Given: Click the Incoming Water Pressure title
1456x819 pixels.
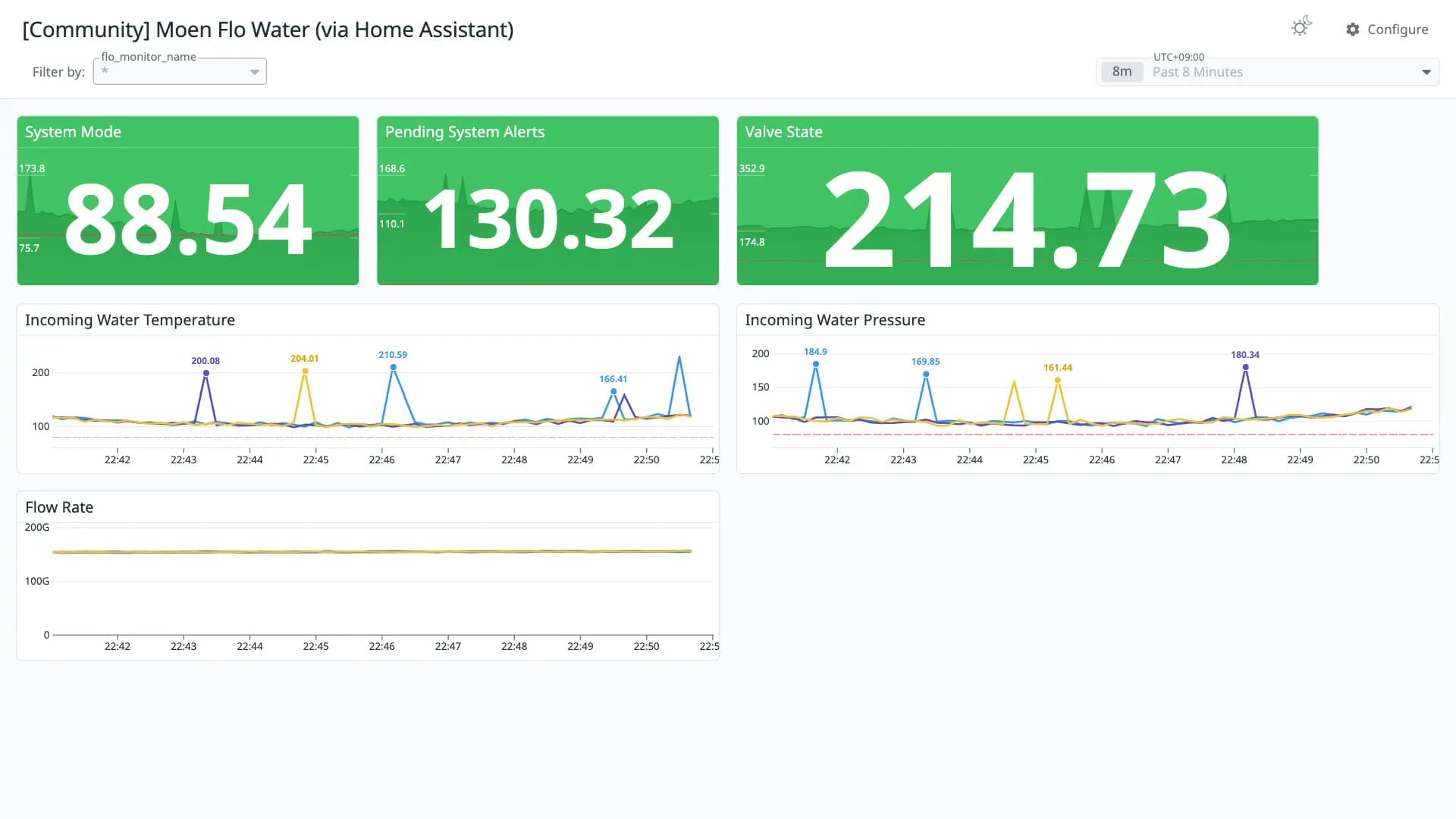Looking at the screenshot, I should (x=835, y=320).
